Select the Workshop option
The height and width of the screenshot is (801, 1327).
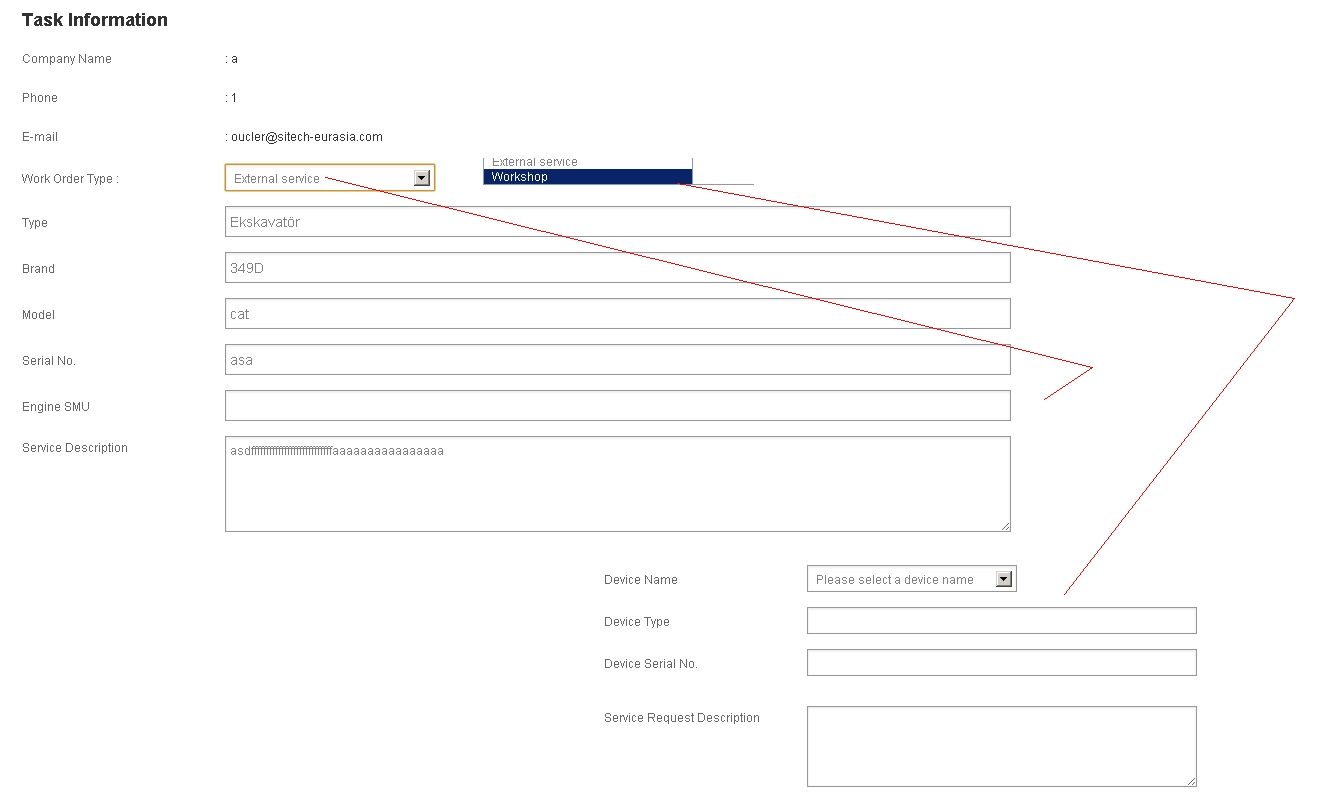587,177
